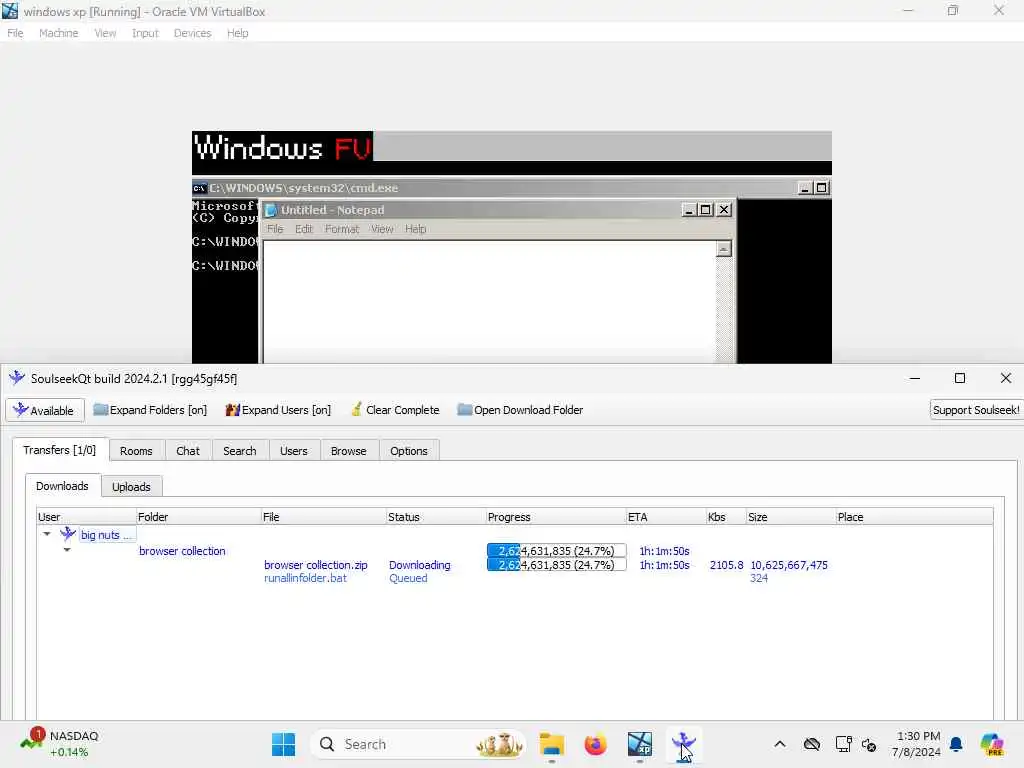This screenshot has width=1024, height=768.
Task: Open the Windows Start menu
Action: click(283, 744)
